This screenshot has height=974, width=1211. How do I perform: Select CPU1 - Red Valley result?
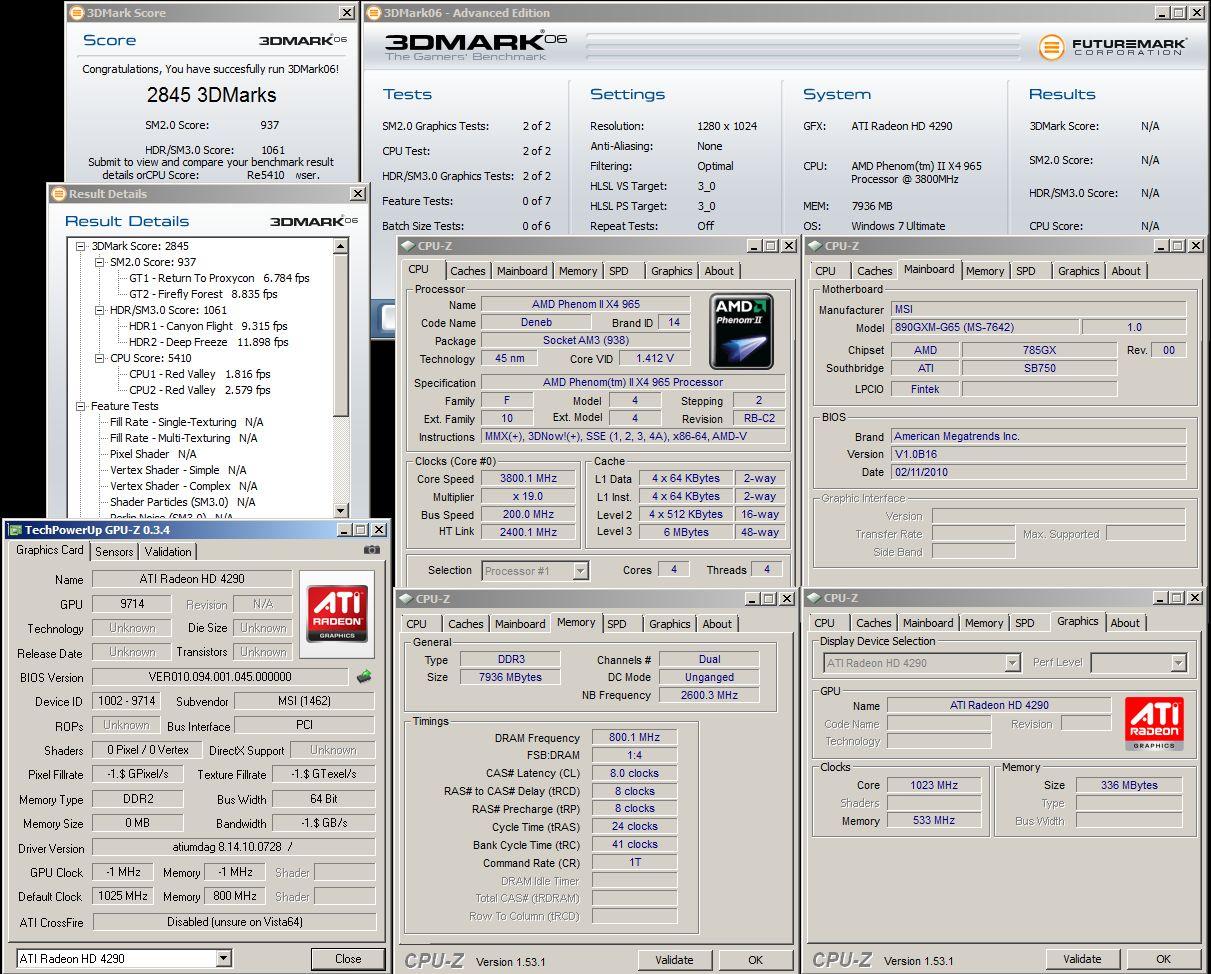click(x=199, y=374)
